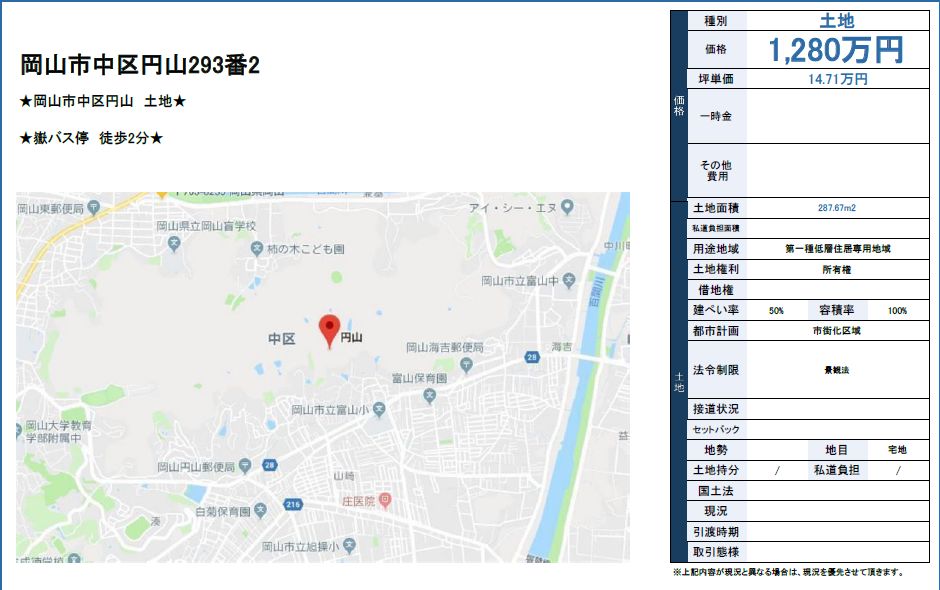Click the その他費用 row label
This screenshot has width=940, height=590.
[716, 170]
